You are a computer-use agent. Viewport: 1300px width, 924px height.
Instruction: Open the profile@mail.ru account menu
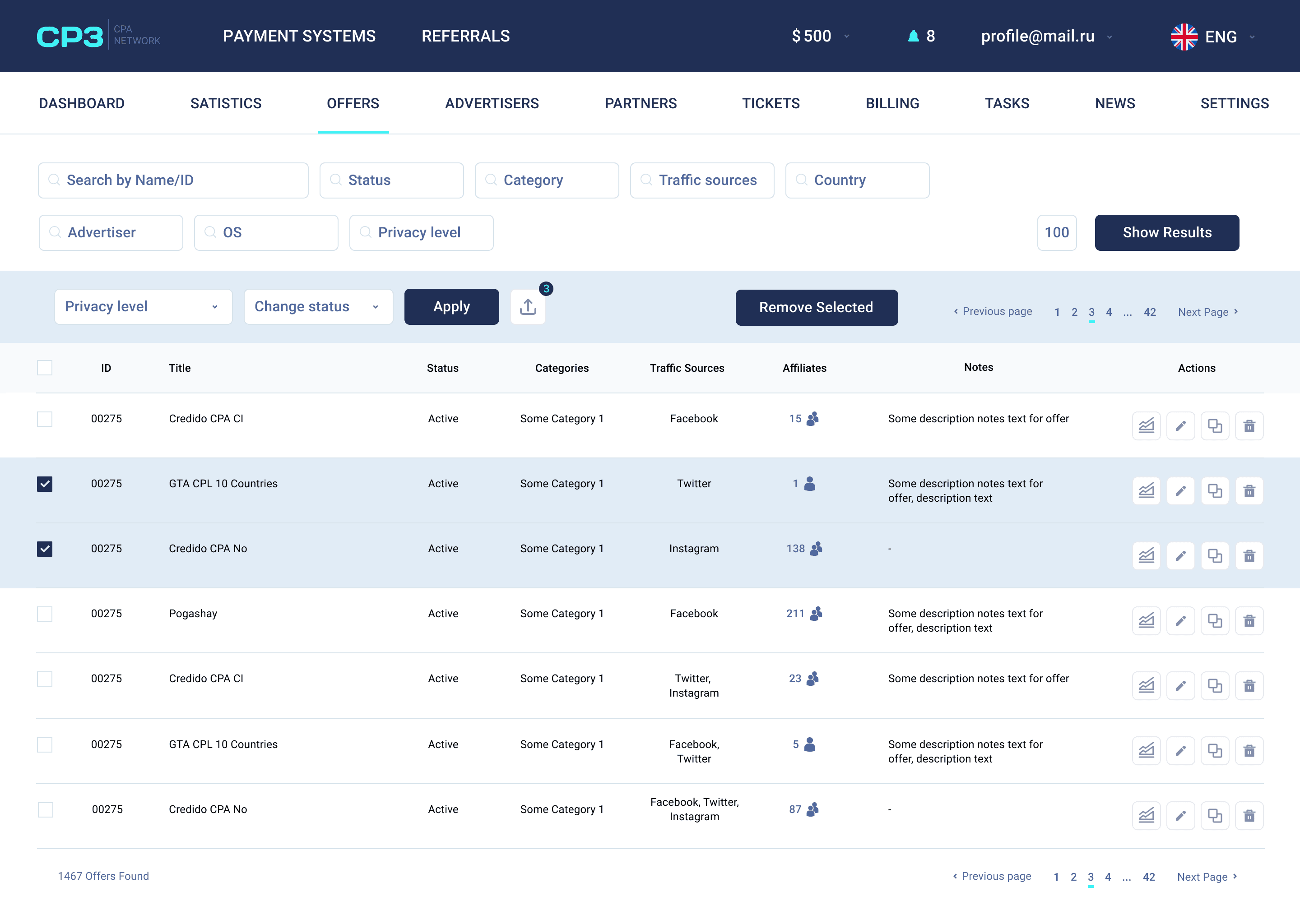(x=1046, y=36)
